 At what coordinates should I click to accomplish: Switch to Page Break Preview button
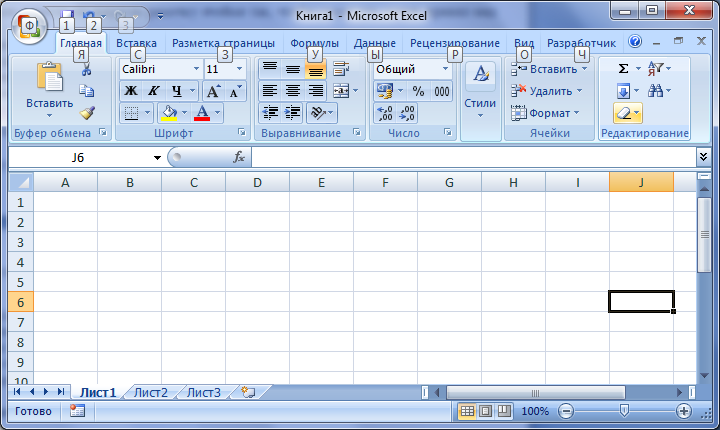click(504, 411)
